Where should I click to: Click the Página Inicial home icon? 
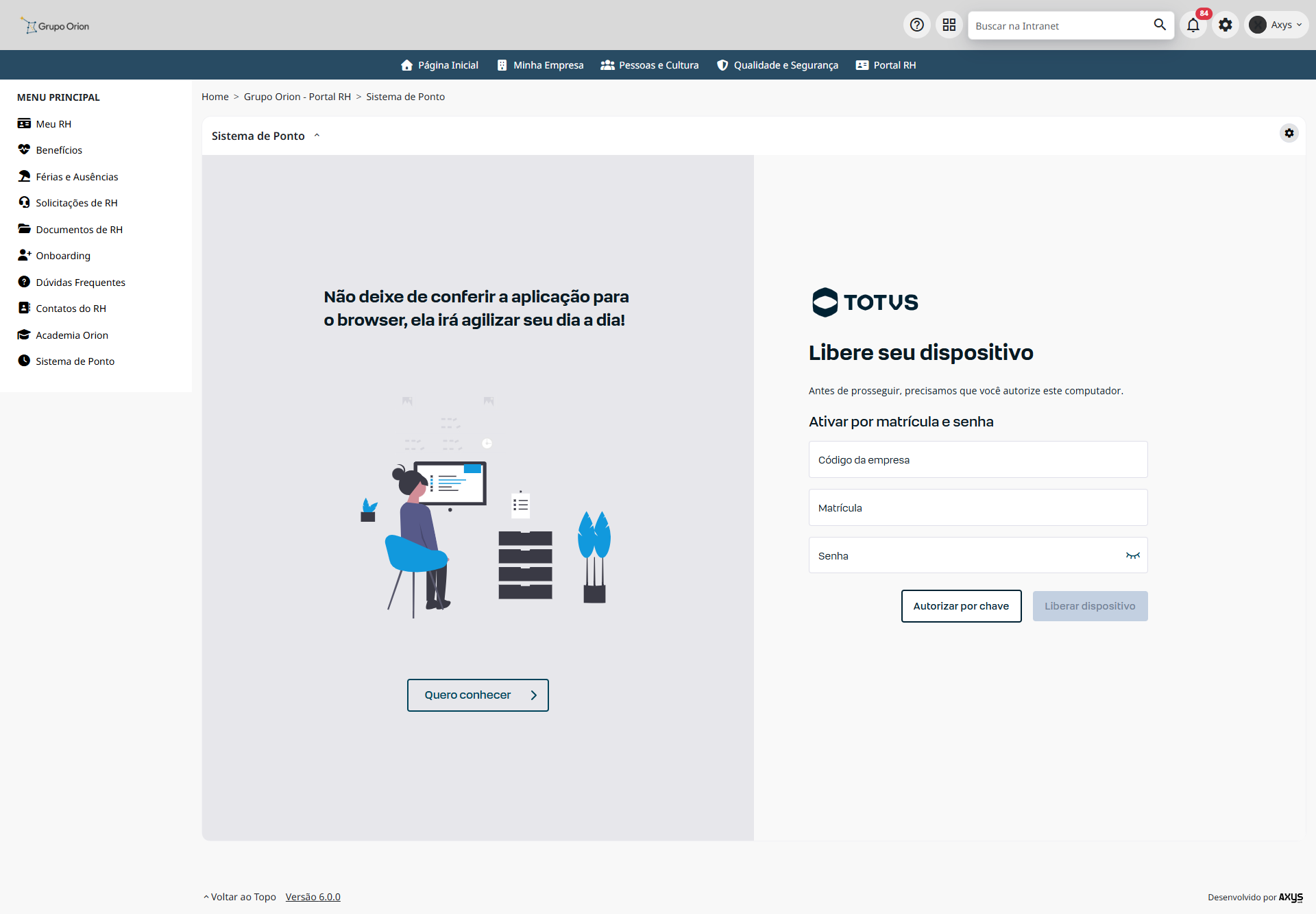pos(406,65)
